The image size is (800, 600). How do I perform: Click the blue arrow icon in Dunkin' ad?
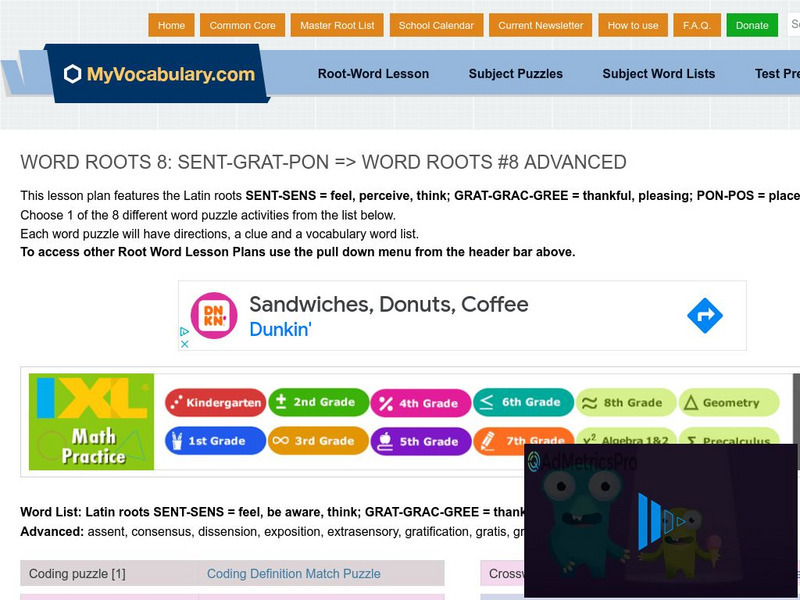(x=705, y=314)
